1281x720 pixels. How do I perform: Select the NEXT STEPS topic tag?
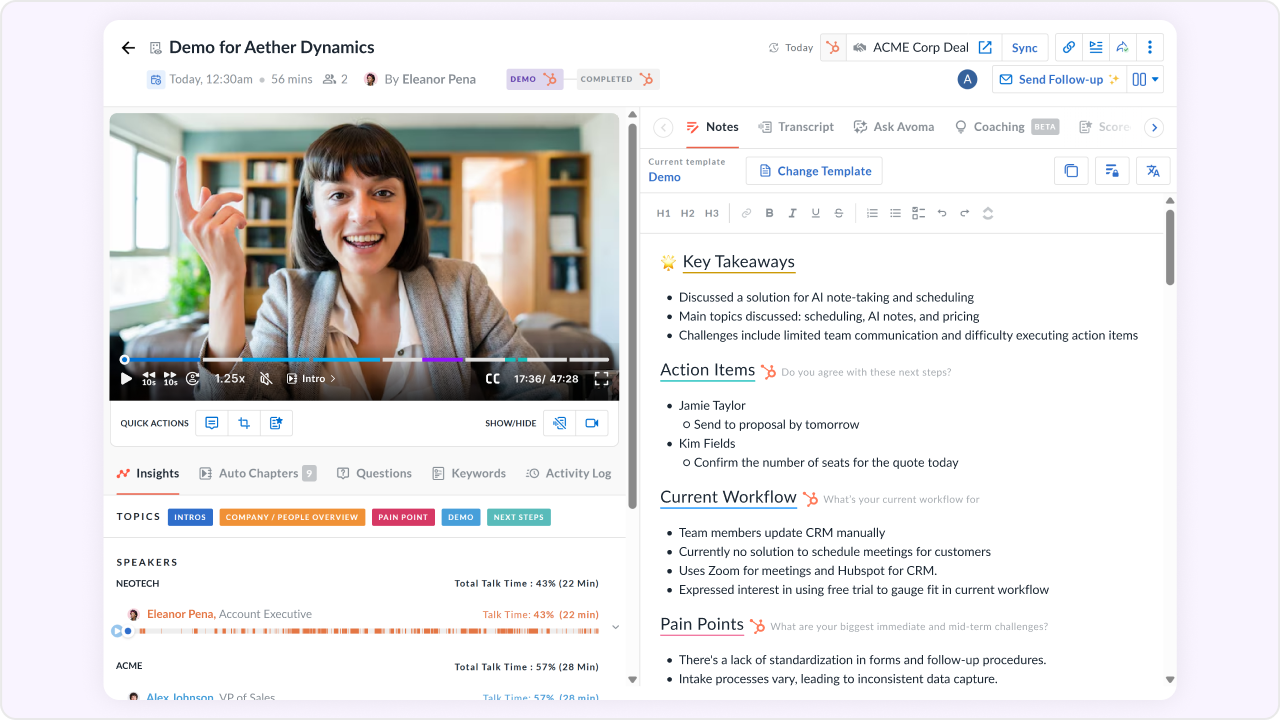(x=519, y=517)
